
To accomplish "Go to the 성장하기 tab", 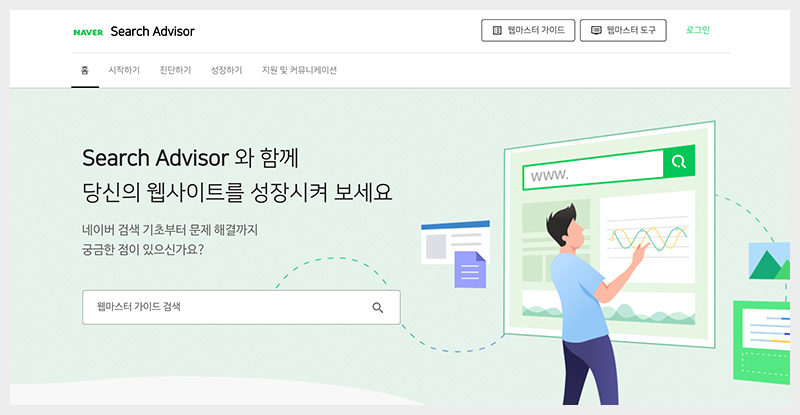I will click(227, 70).
